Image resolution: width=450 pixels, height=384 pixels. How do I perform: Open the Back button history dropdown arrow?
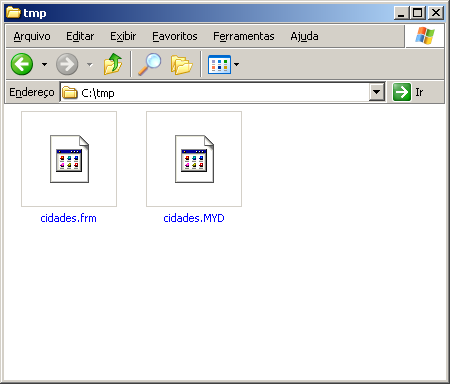44,64
